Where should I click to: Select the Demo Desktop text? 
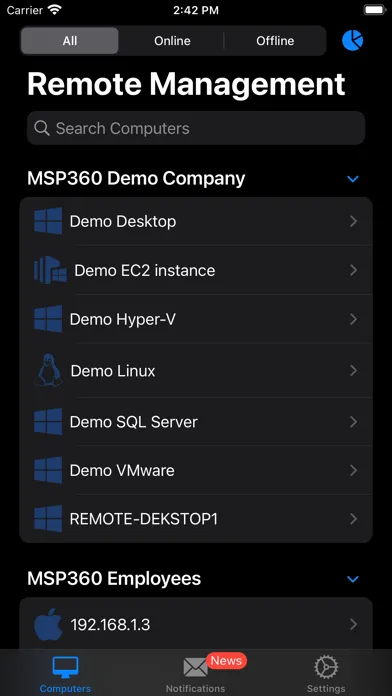[123, 221]
